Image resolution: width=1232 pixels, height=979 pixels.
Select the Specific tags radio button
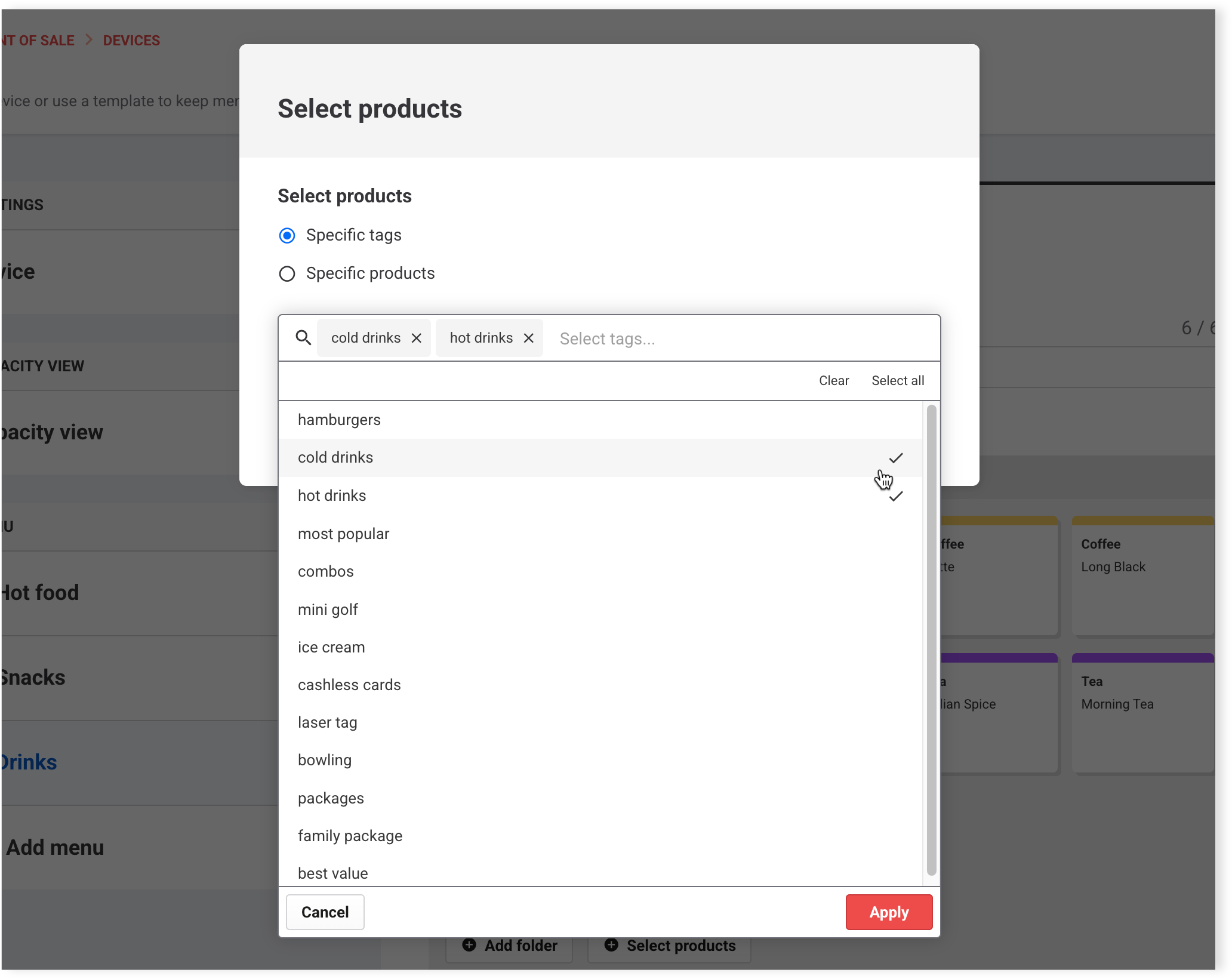[287, 236]
